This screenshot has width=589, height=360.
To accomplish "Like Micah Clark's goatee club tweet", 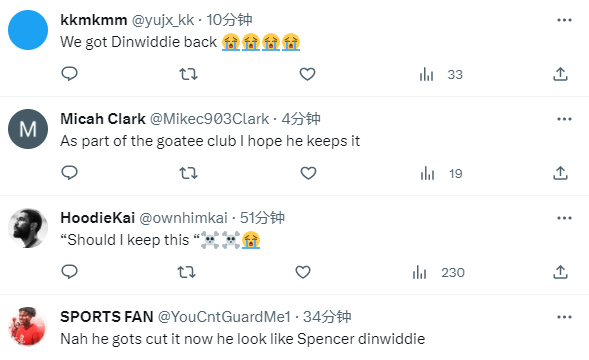I will [x=308, y=173].
